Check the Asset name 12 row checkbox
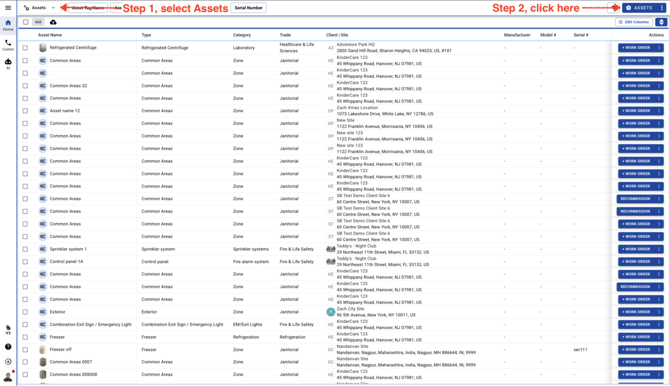The image size is (670, 386). click(x=25, y=111)
